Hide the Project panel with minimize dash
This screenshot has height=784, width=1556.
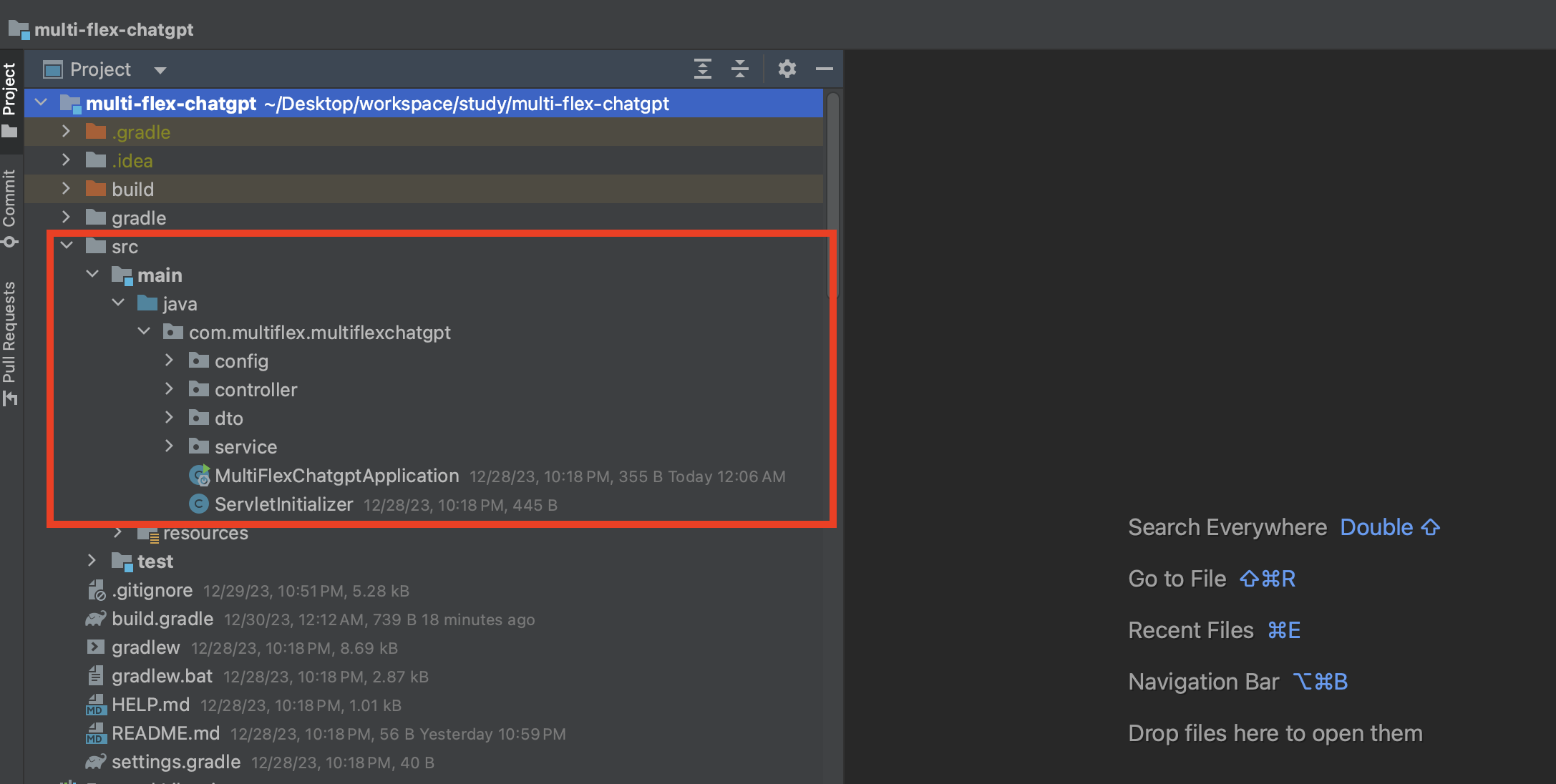click(825, 69)
